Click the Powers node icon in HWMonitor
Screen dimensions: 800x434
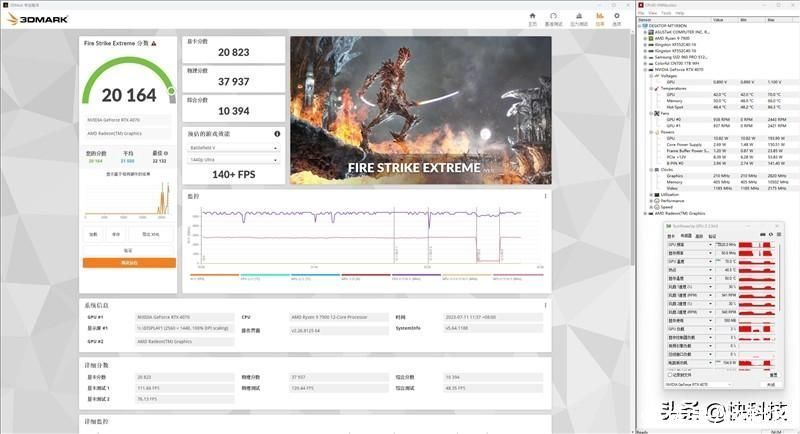657,132
